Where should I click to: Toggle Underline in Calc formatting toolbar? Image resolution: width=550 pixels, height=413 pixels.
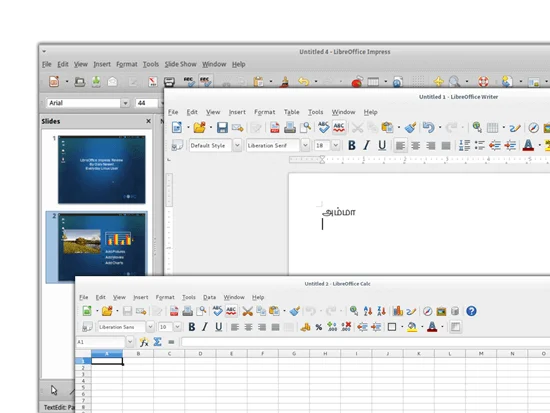pos(219,327)
